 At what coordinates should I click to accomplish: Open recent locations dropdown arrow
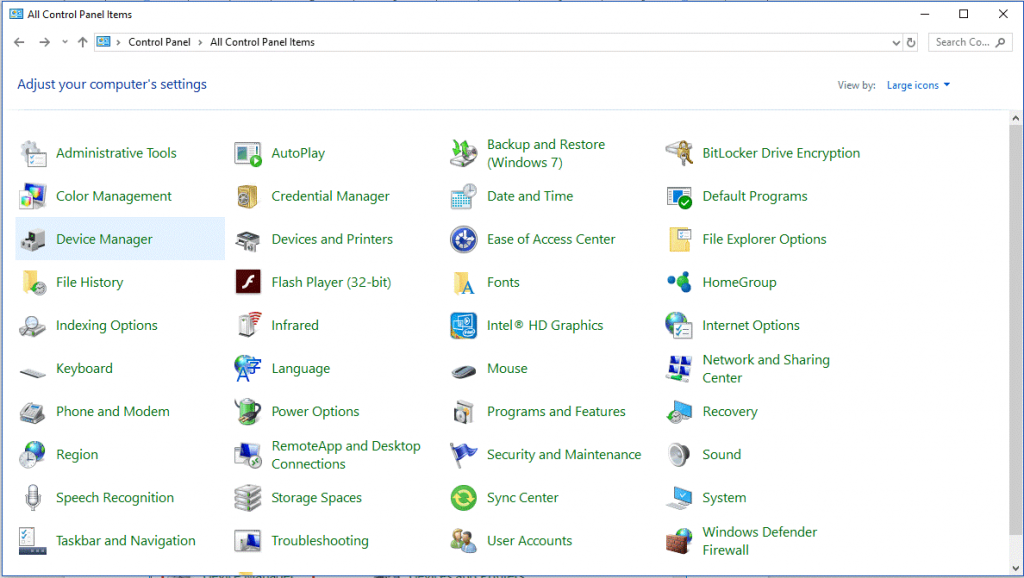65,42
